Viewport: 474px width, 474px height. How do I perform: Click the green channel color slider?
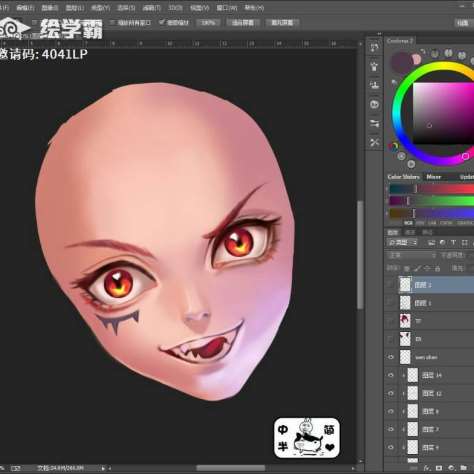tap(432, 201)
